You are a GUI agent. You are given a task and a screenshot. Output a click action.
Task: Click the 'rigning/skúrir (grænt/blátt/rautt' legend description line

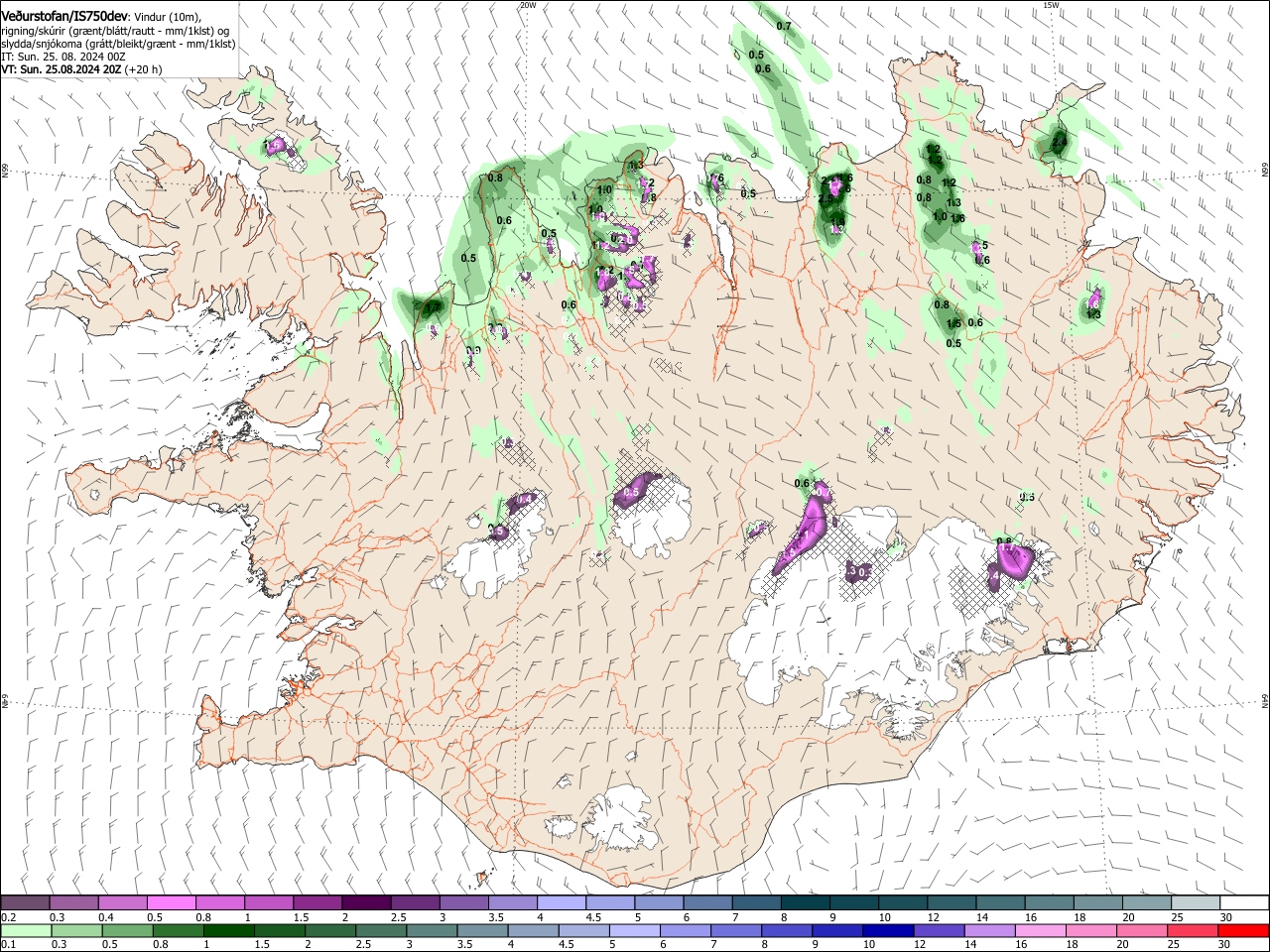point(115,31)
